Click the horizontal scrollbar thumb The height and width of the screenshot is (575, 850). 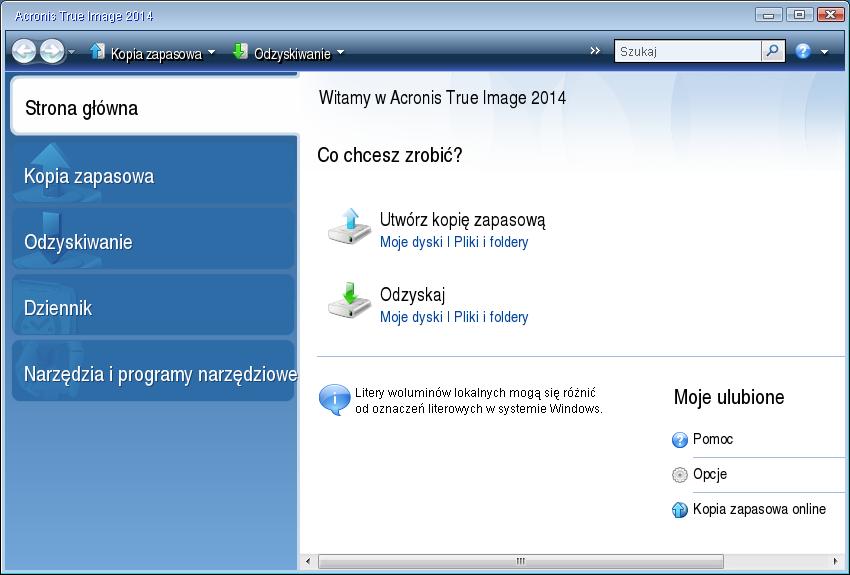tap(520, 561)
